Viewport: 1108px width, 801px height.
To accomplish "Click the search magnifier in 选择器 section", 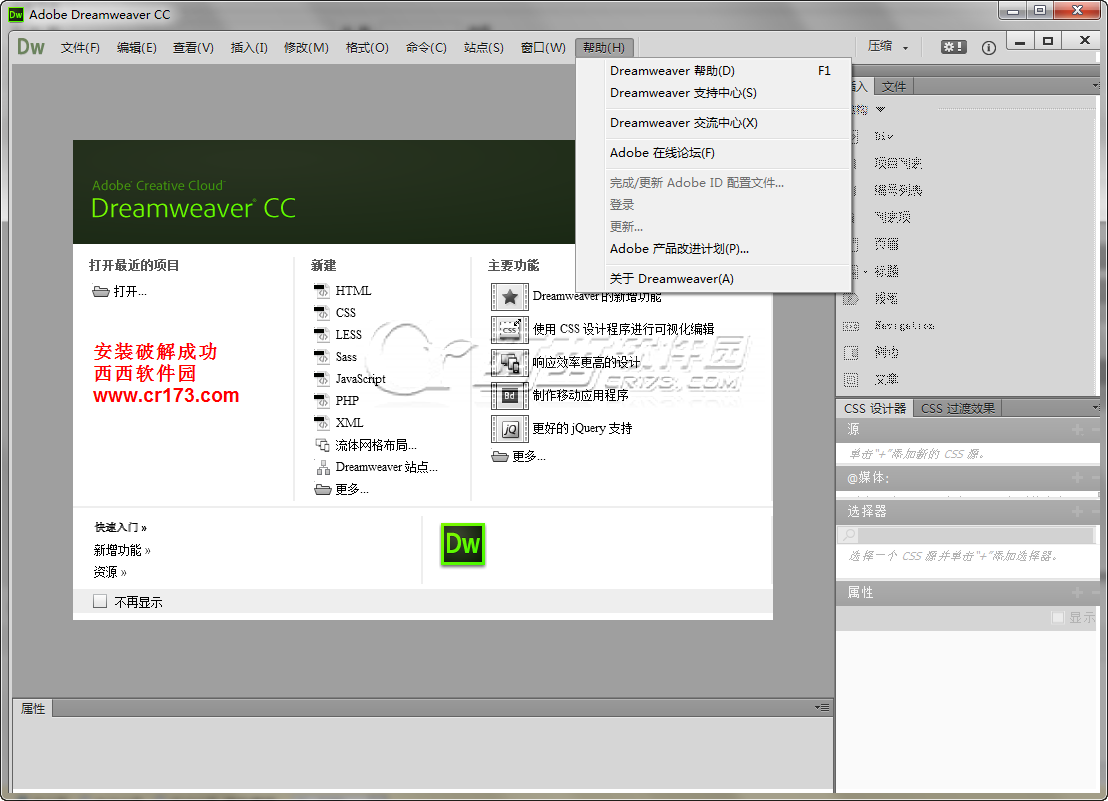I will pyautogui.click(x=849, y=535).
